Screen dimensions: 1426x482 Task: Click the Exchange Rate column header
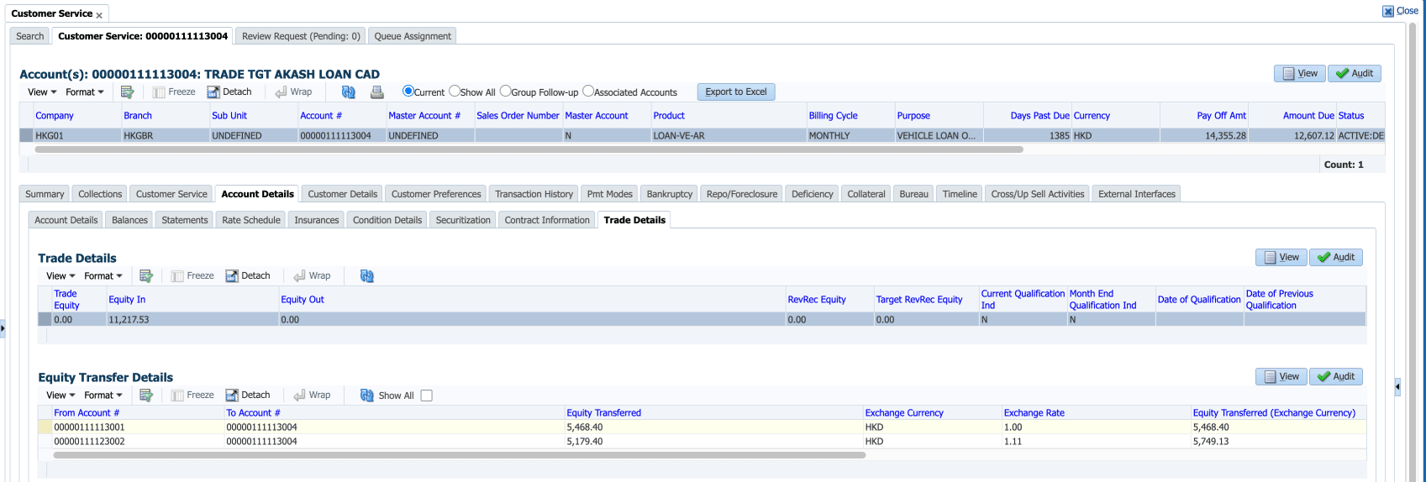tap(1034, 413)
